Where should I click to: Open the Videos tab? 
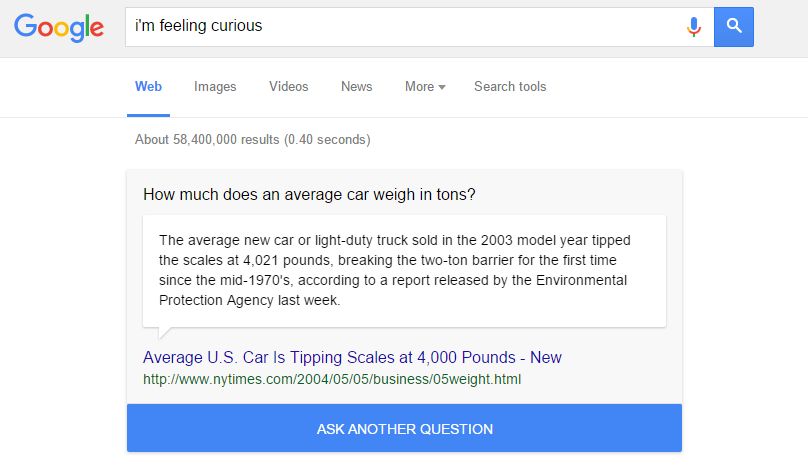[289, 87]
